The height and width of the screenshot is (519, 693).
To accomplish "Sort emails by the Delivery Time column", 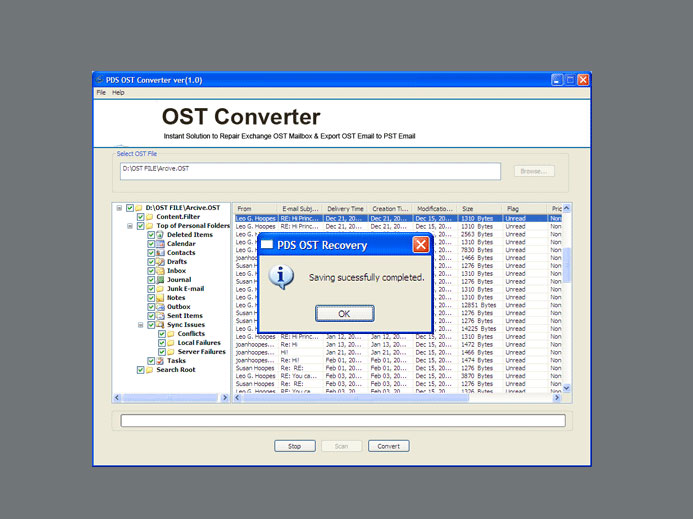I will click(345, 209).
